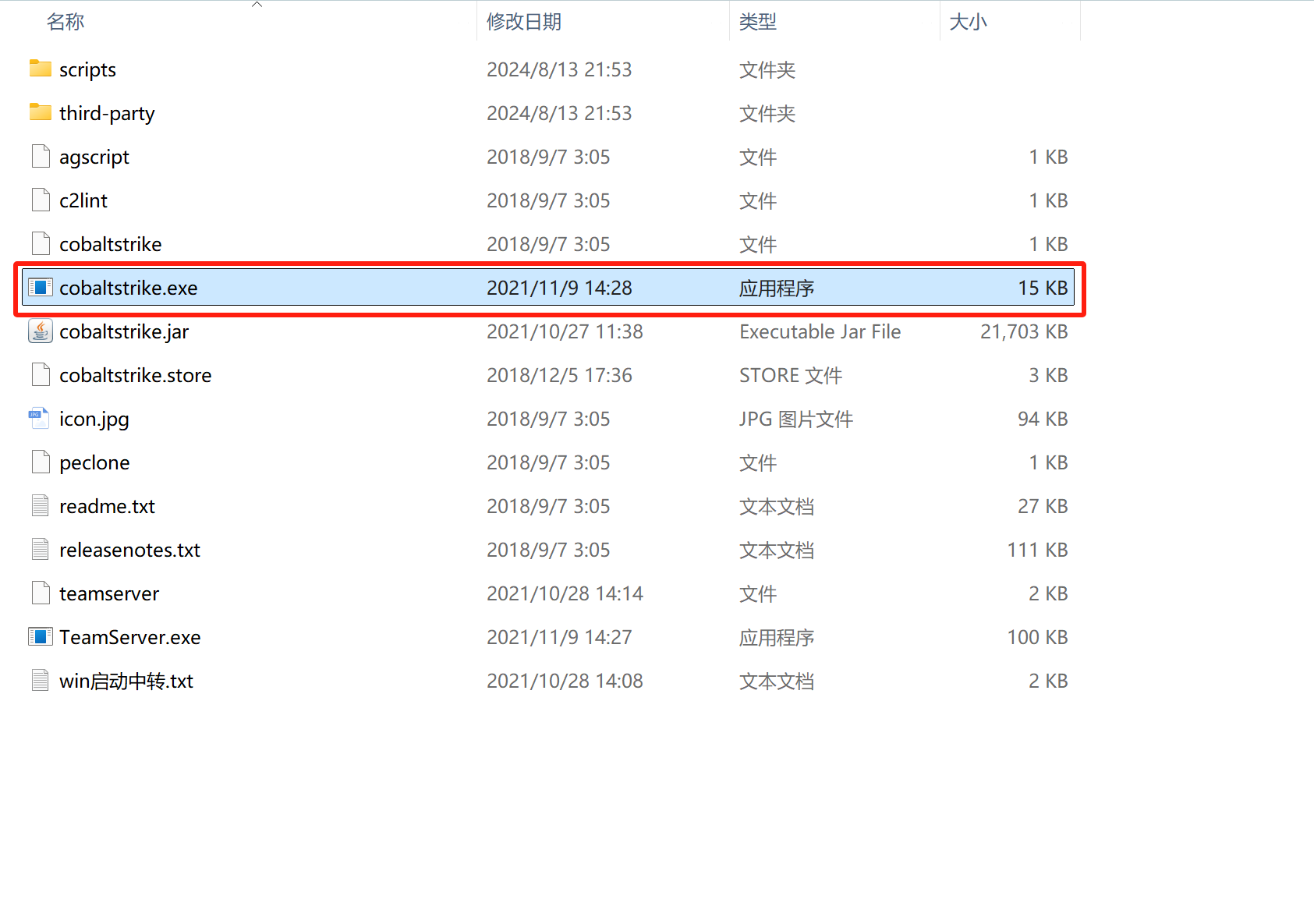This screenshot has height=924, width=1314.
Task: Click the releasenotes.txt document icon
Action: point(41,550)
